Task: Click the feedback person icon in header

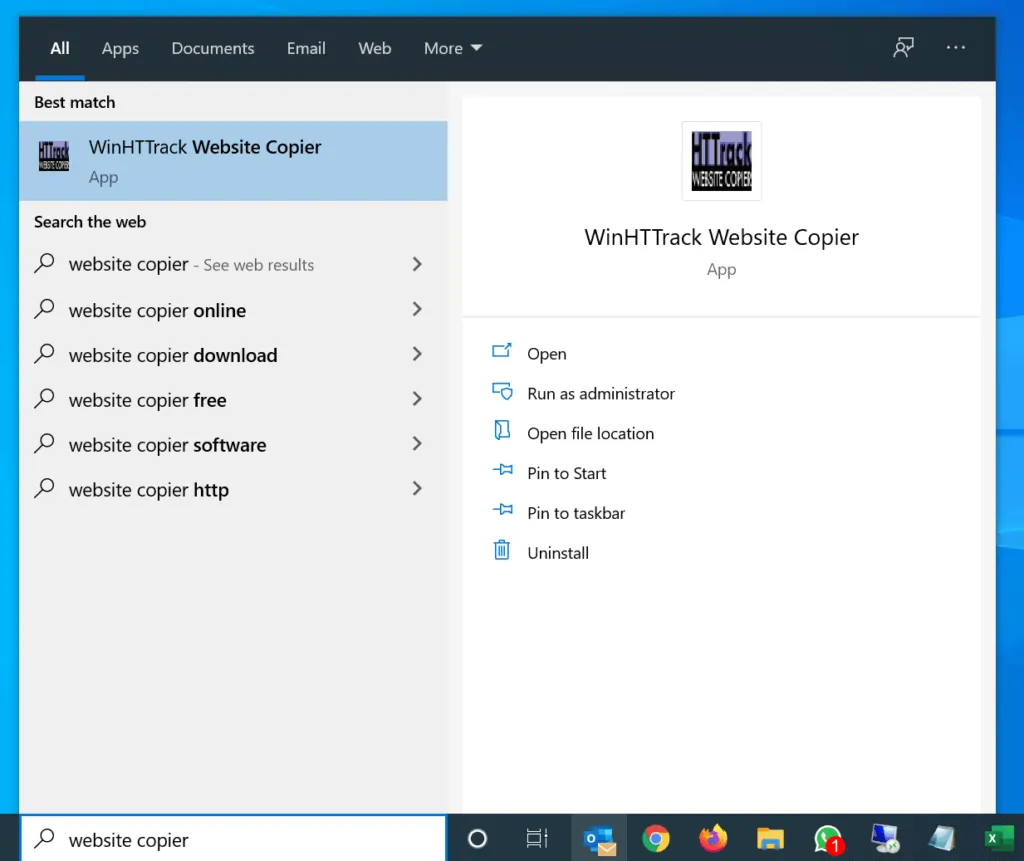Action: (903, 48)
